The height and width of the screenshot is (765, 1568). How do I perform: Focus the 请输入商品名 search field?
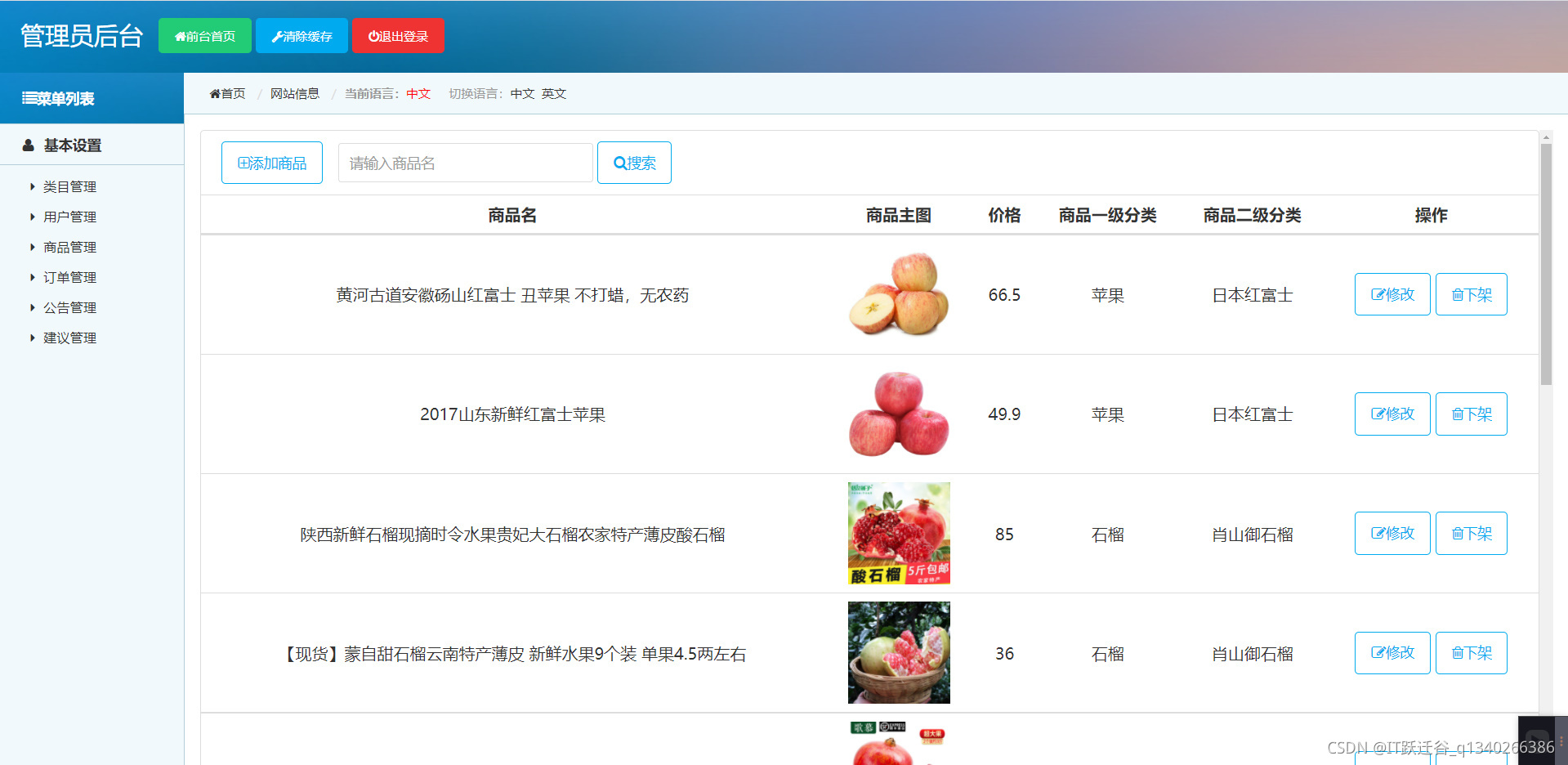coord(466,163)
